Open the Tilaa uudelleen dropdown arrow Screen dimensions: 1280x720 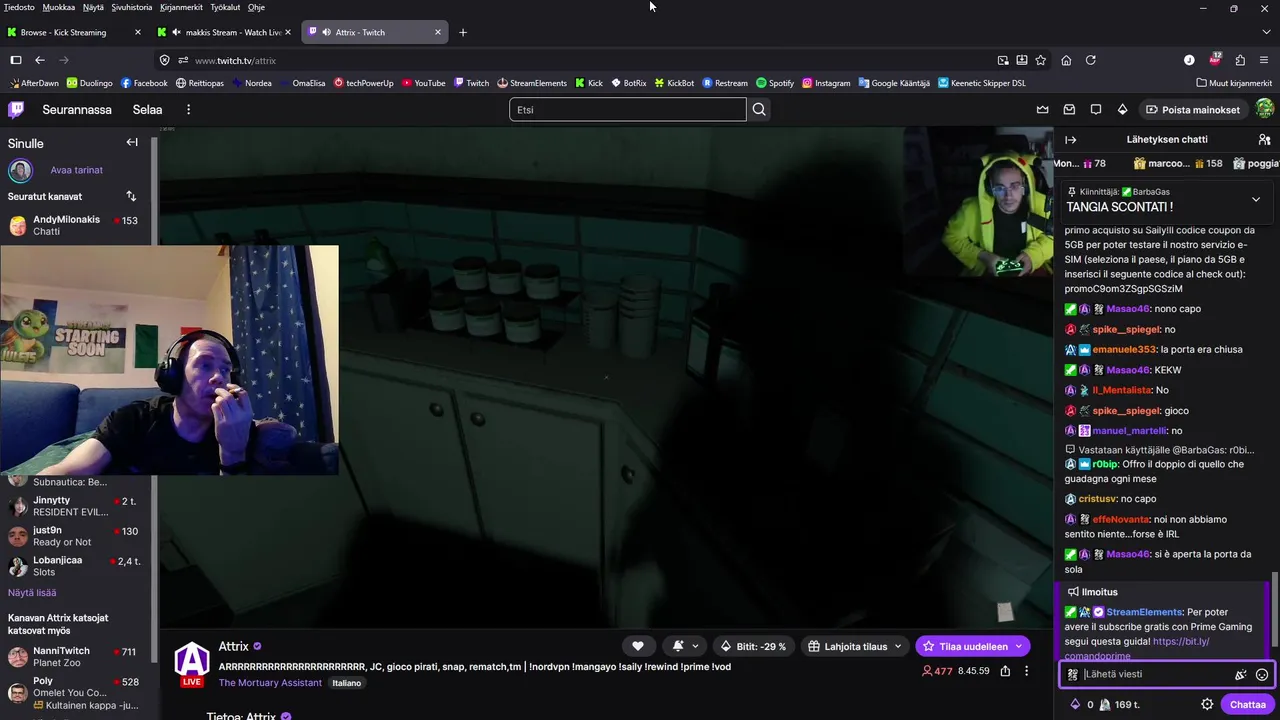[x=1020, y=646]
